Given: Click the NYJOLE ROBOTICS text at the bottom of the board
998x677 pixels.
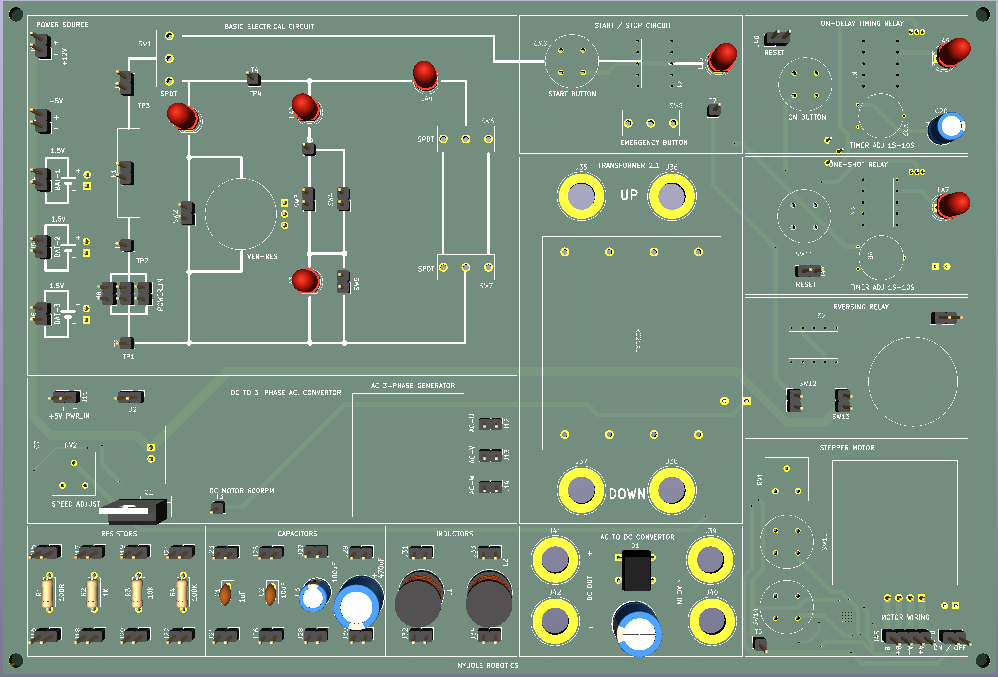Looking at the screenshot, I should (488, 666).
